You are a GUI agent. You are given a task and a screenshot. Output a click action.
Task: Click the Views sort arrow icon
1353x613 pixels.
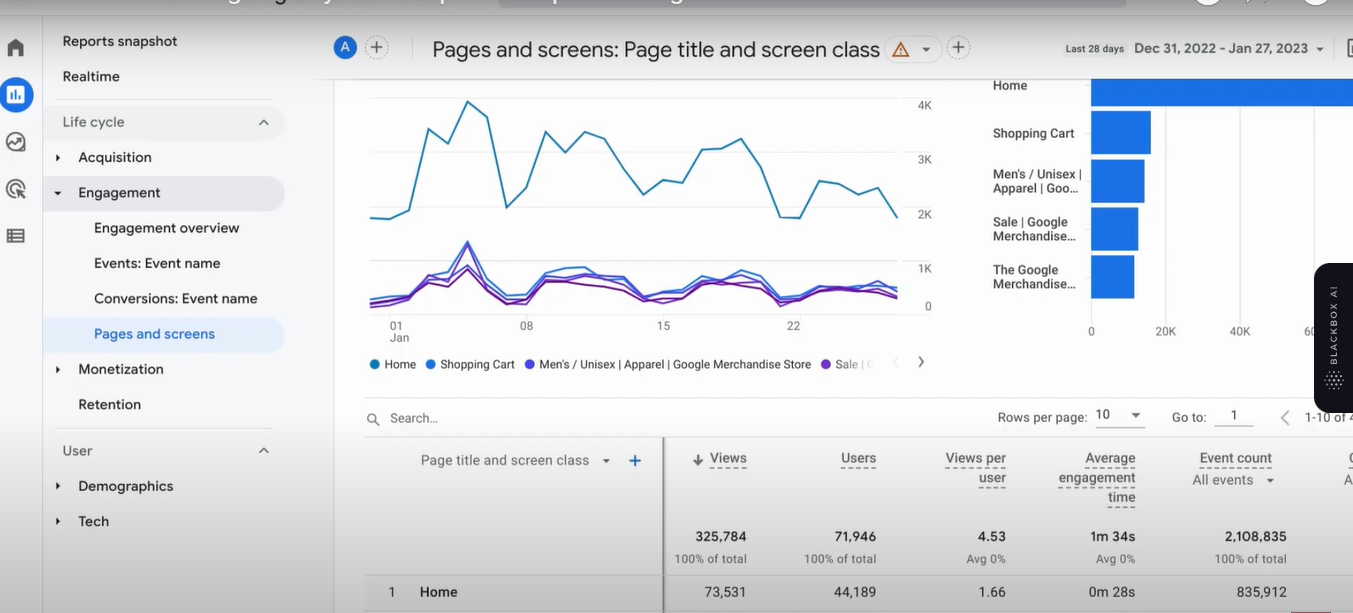pyautogui.click(x=698, y=460)
